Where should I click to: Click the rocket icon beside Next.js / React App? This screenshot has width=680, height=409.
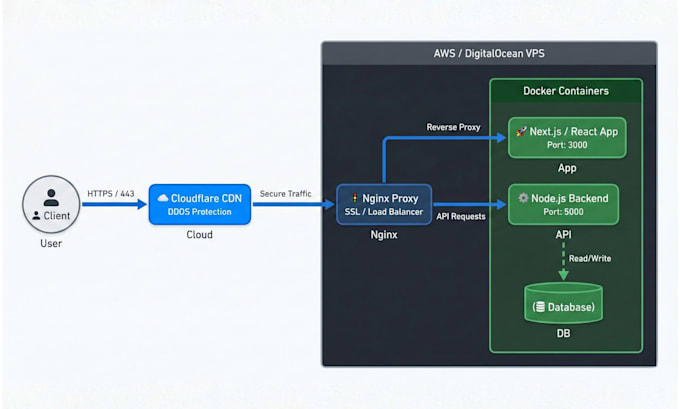pos(521,131)
